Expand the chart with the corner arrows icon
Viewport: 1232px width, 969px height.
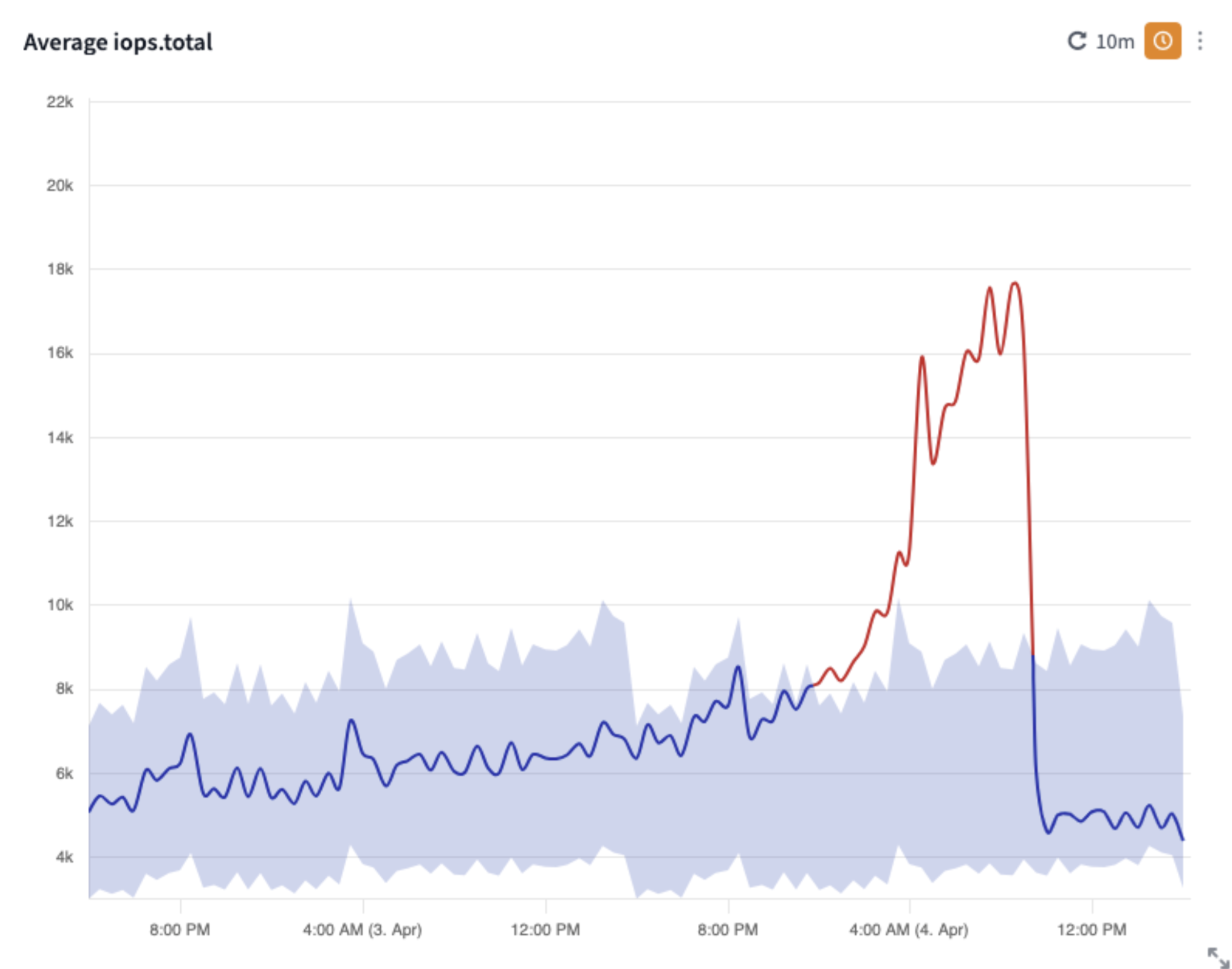point(1217,957)
